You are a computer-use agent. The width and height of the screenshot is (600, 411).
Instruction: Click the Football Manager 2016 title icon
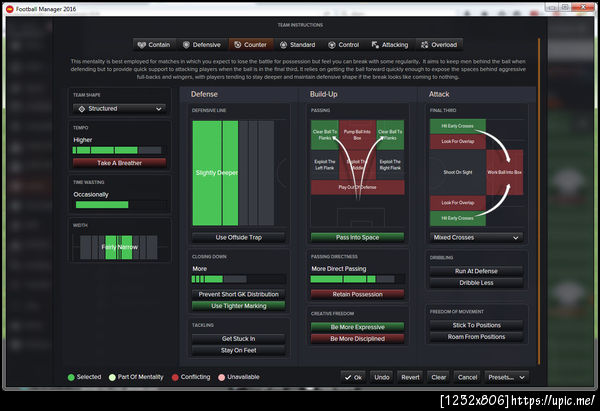pos(10,9)
